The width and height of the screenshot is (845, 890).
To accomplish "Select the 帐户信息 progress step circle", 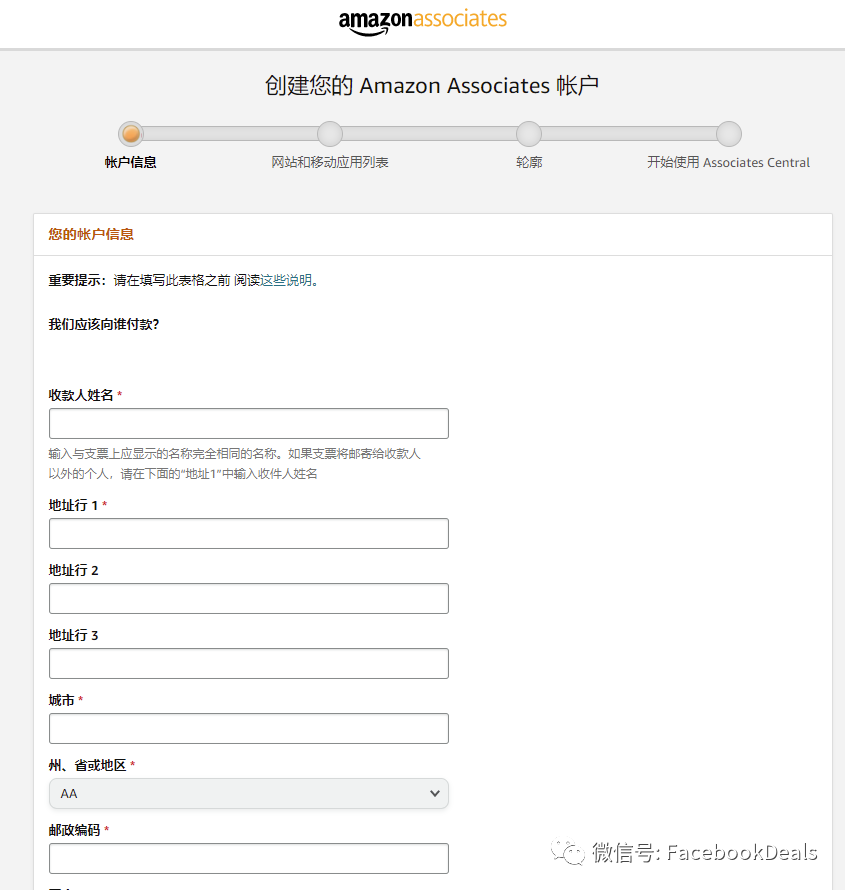I will click(x=131, y=134).
